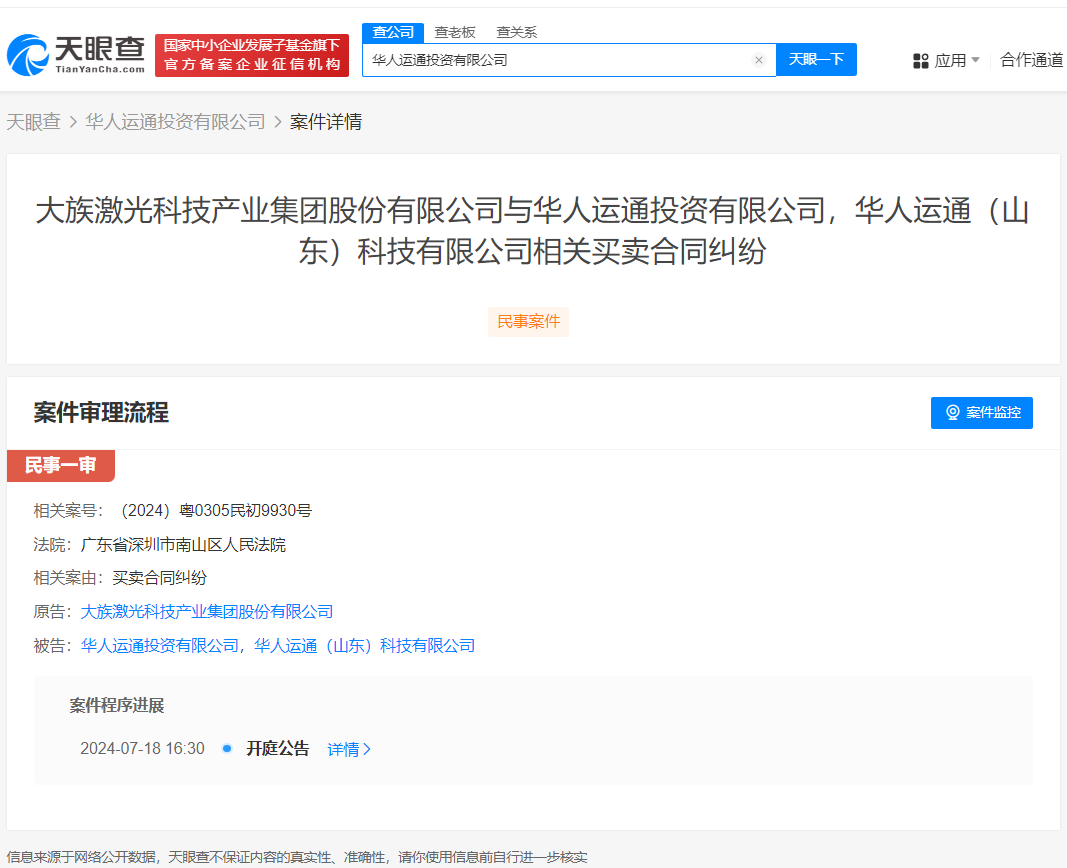Viewport: 1067px width, 868px height.
Task: Open the 应用 apps grid icon
Action: tap(920, 60)
